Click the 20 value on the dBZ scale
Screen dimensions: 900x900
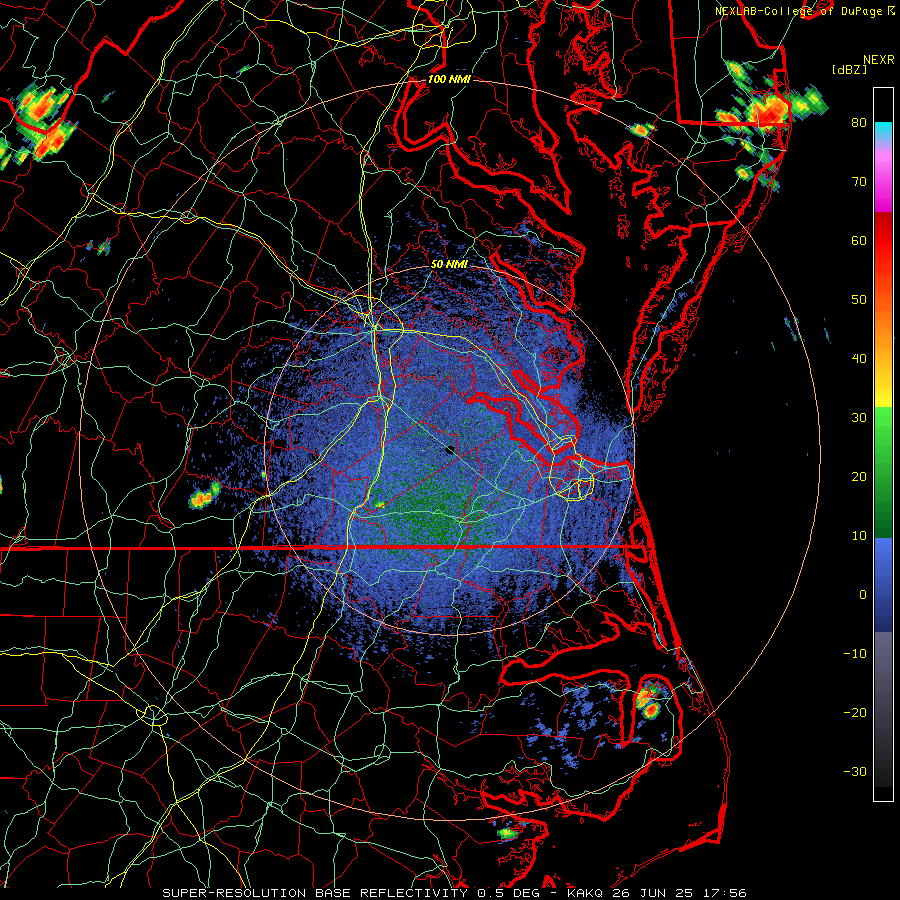(x=859, y=476)
